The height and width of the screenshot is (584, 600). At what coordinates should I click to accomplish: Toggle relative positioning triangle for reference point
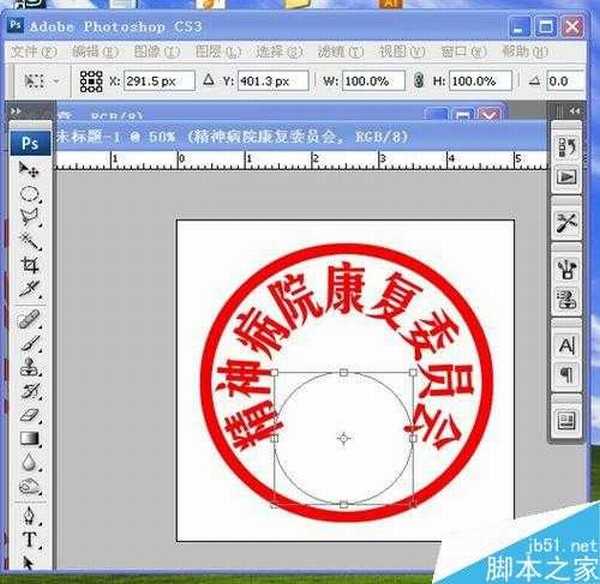209,80
